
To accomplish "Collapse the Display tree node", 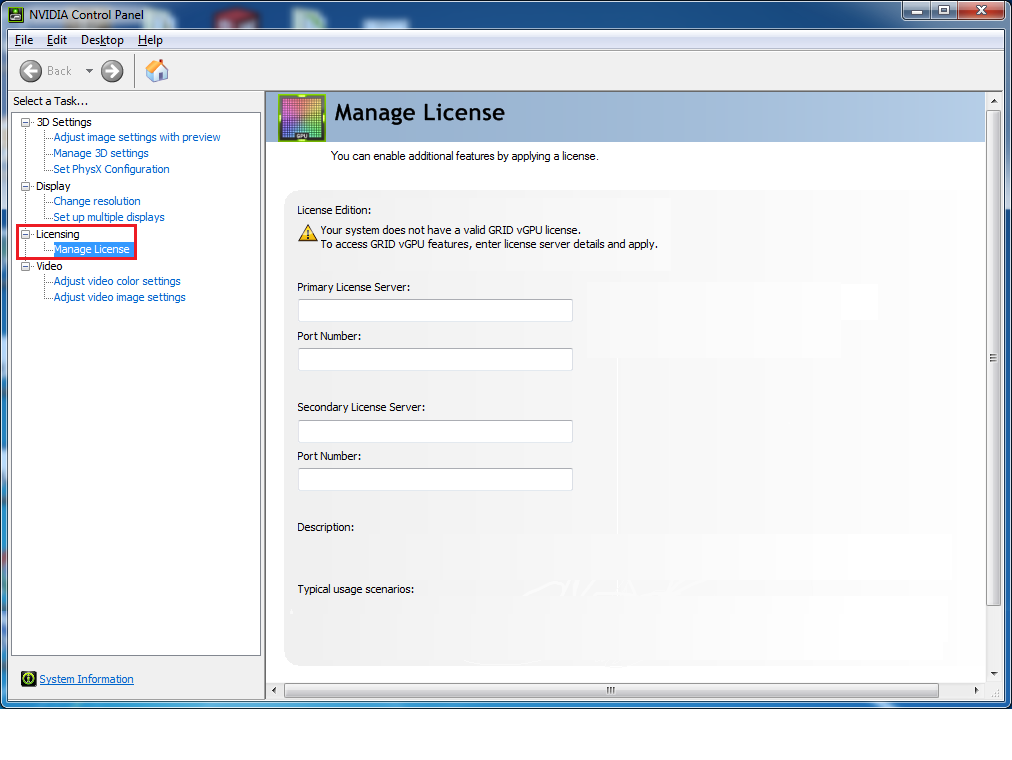I will tap(26, 186).
